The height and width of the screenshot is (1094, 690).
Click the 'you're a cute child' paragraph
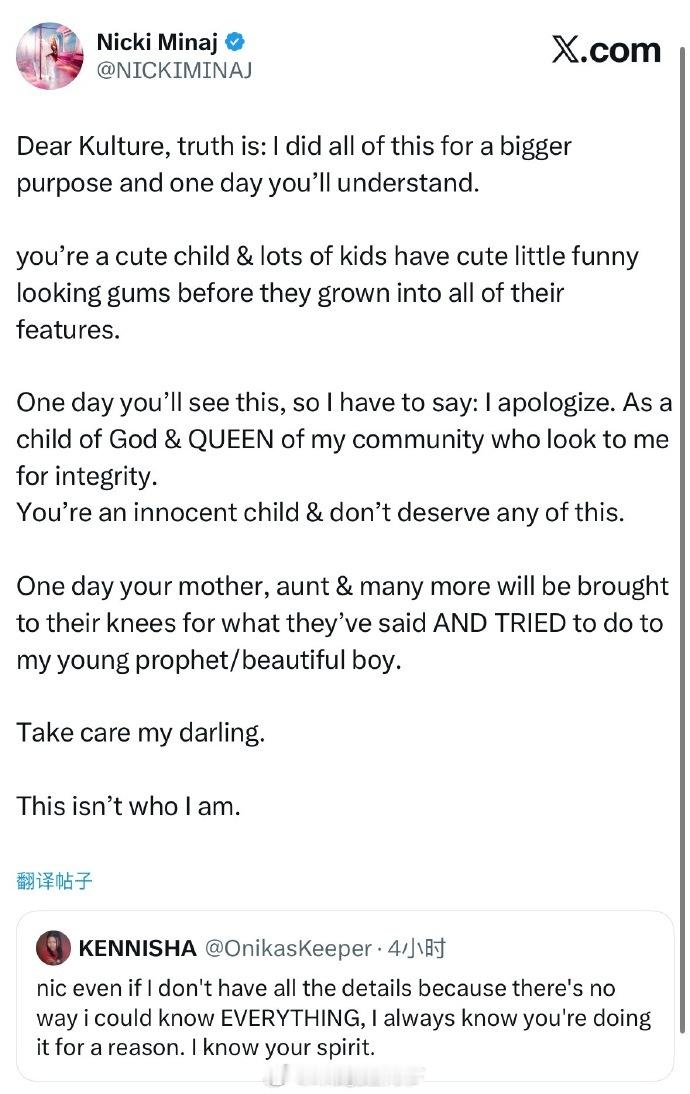pyautogui.click(x=327, y=293)
